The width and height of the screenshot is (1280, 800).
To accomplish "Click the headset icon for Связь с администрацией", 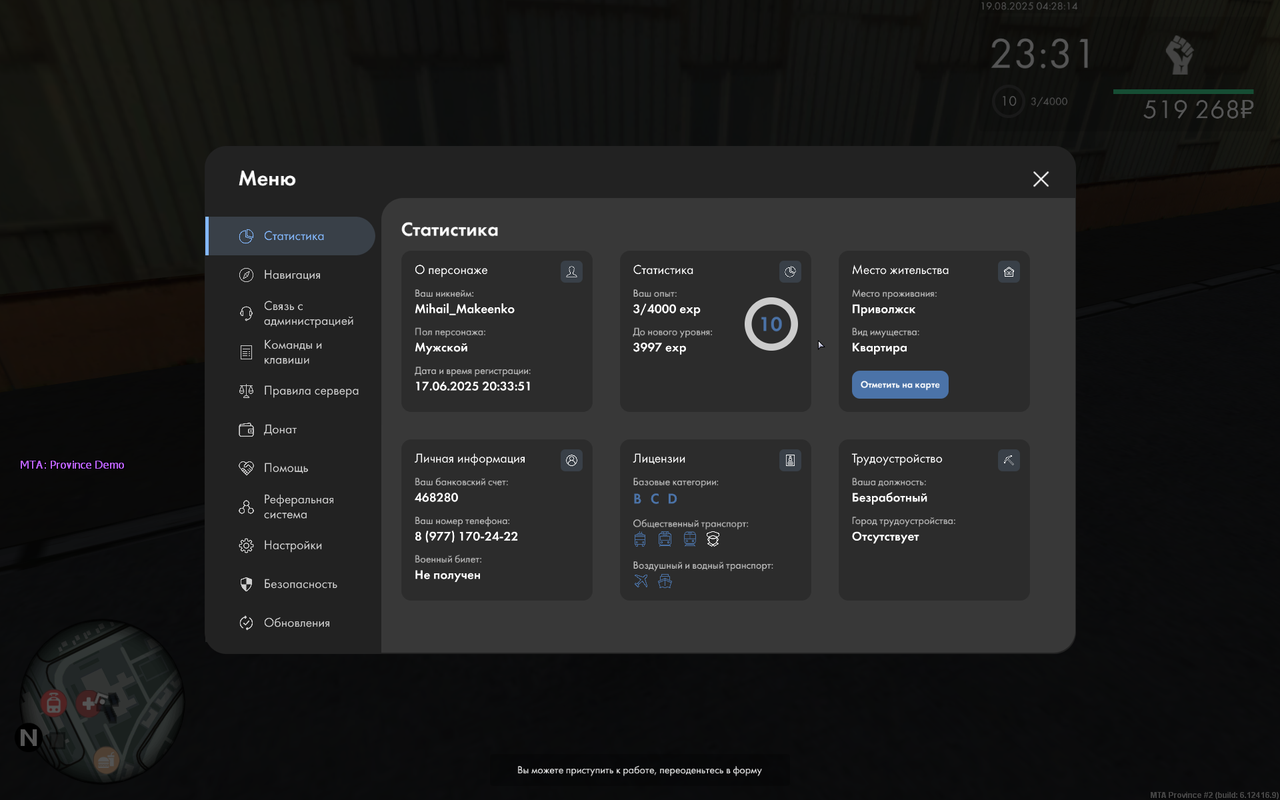I will [x=246, y=314].
